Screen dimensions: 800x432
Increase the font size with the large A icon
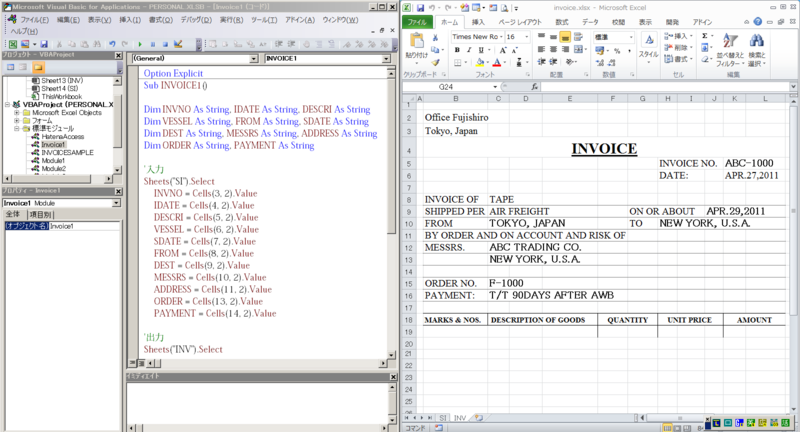click(503, 50)
